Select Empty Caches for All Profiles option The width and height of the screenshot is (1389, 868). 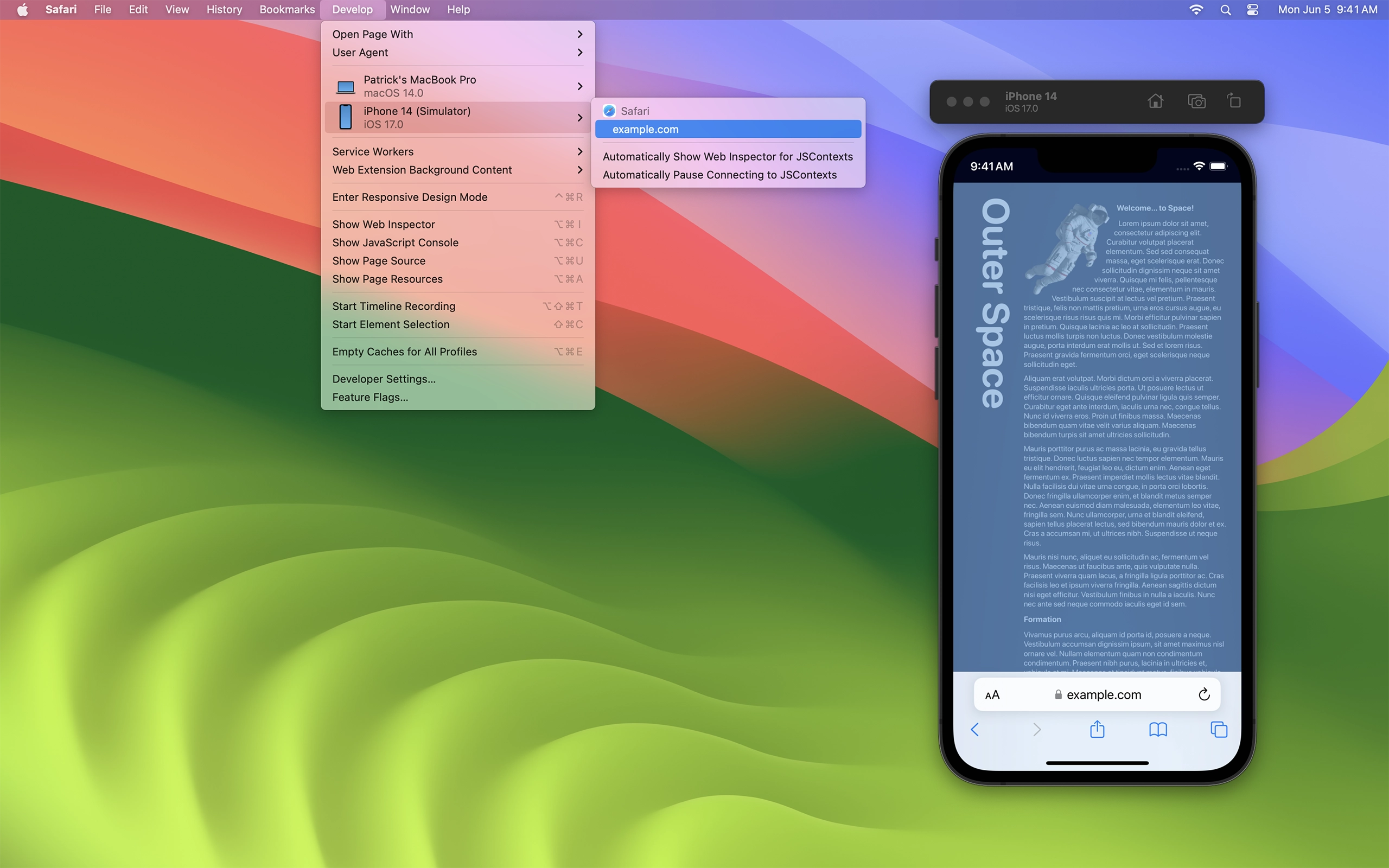click(x=404, y=351)
